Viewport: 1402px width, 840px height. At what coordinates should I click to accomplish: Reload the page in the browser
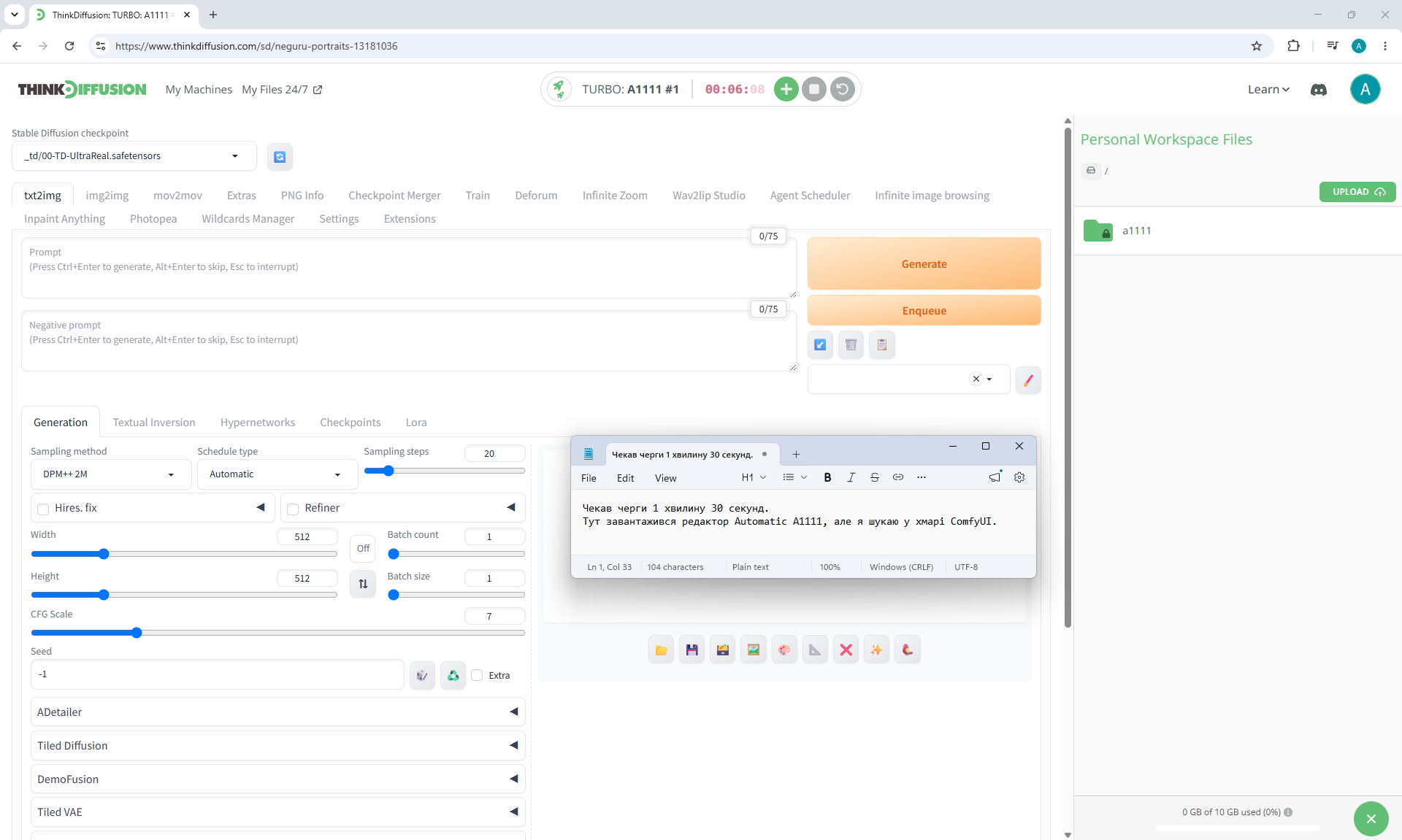(69, 46)
